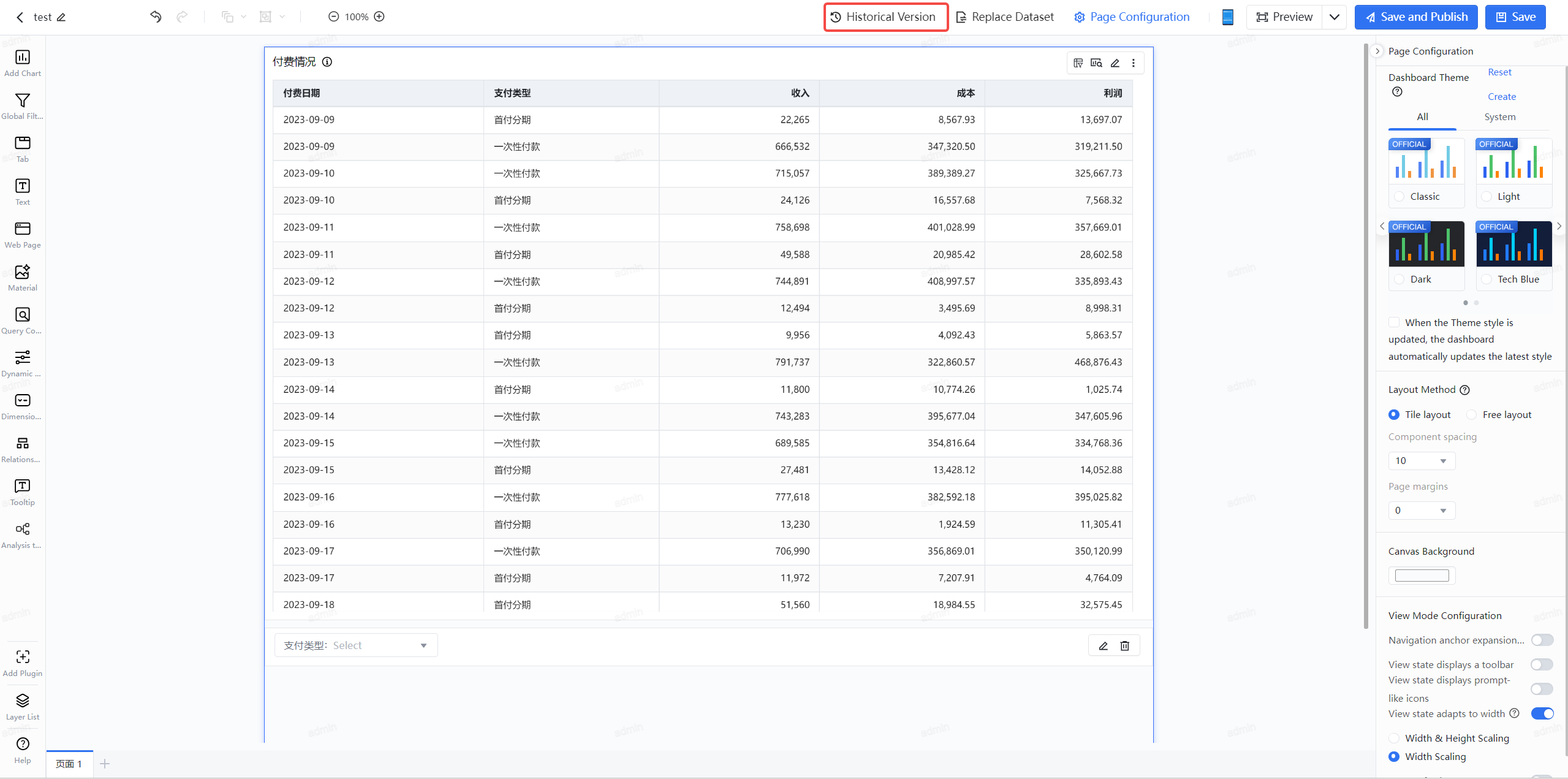
Task: Add a new page with plus
Action: 105,764
